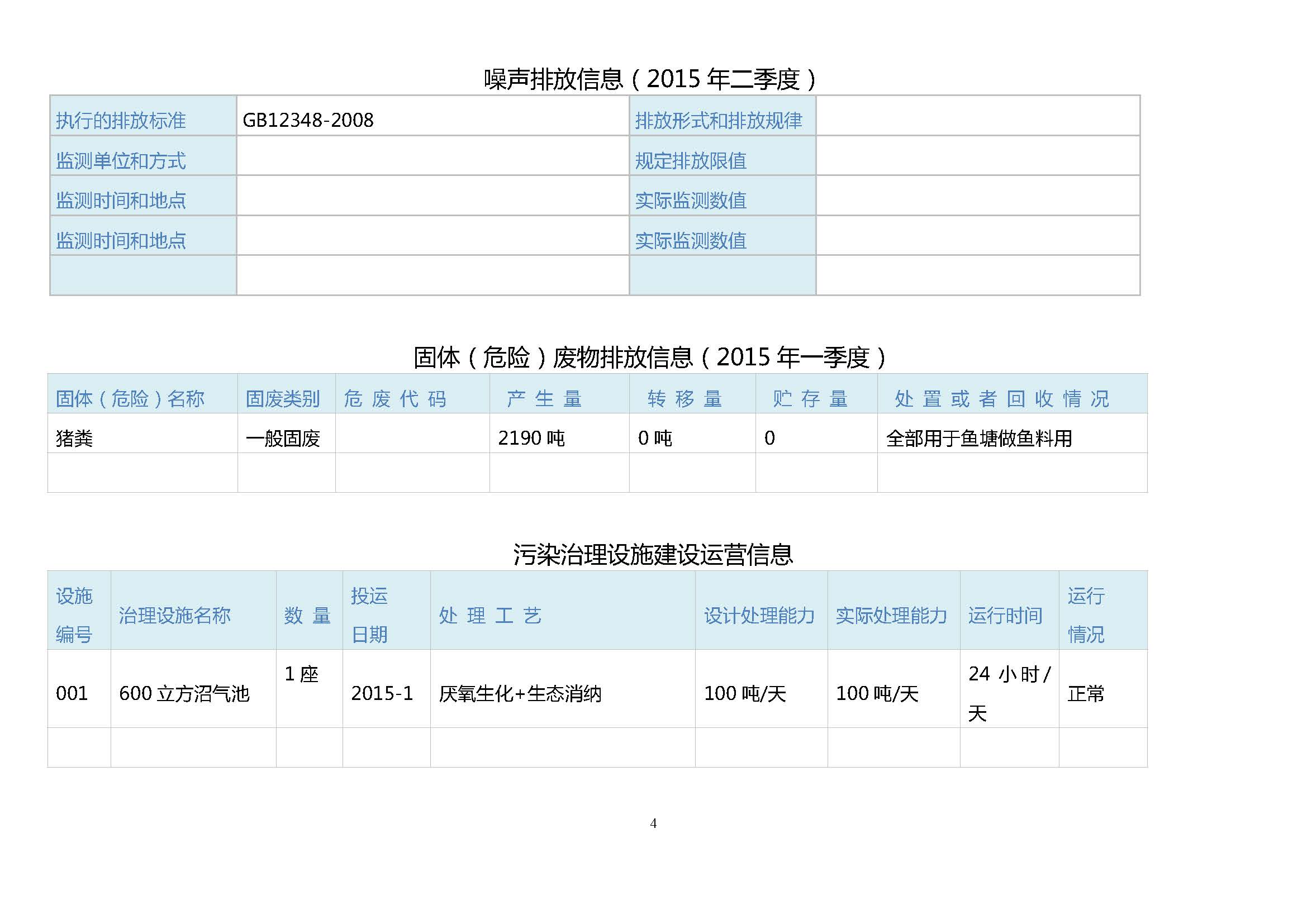Click column header 数量
Image resolution: width=1307 pixels, height=924 pixels.
pos(307,615)
